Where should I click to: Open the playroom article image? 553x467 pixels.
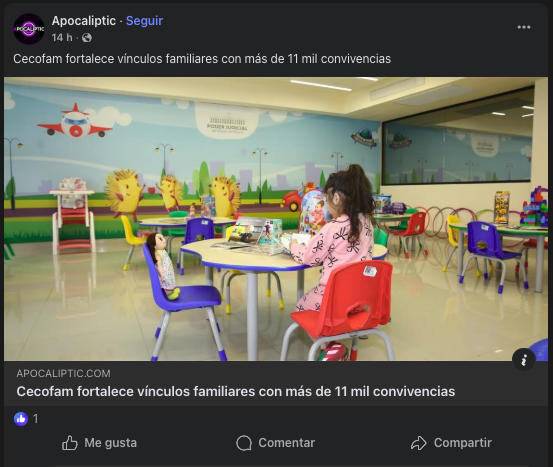coord(276,219)
